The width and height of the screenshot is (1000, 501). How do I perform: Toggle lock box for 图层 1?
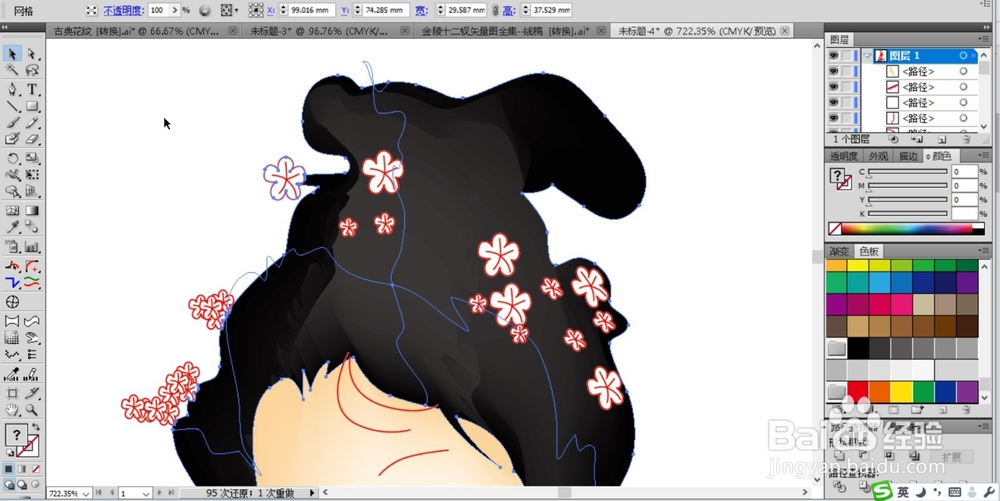846,56
